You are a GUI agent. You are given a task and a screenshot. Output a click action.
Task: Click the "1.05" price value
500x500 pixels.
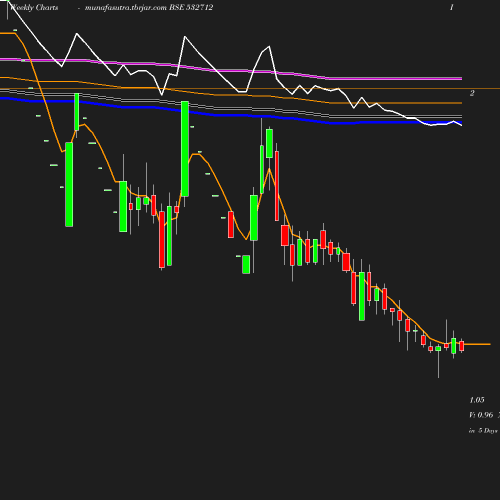coord(477,400)
